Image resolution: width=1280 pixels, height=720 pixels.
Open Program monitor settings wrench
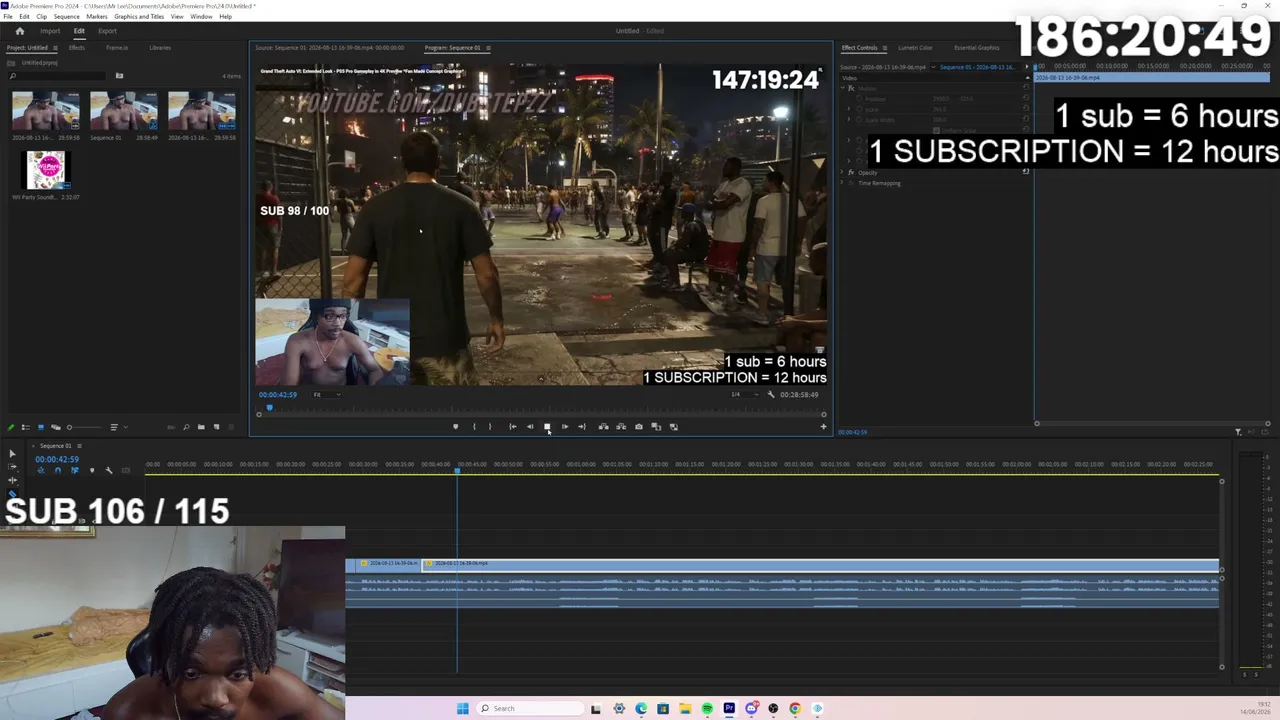(770, 395)
